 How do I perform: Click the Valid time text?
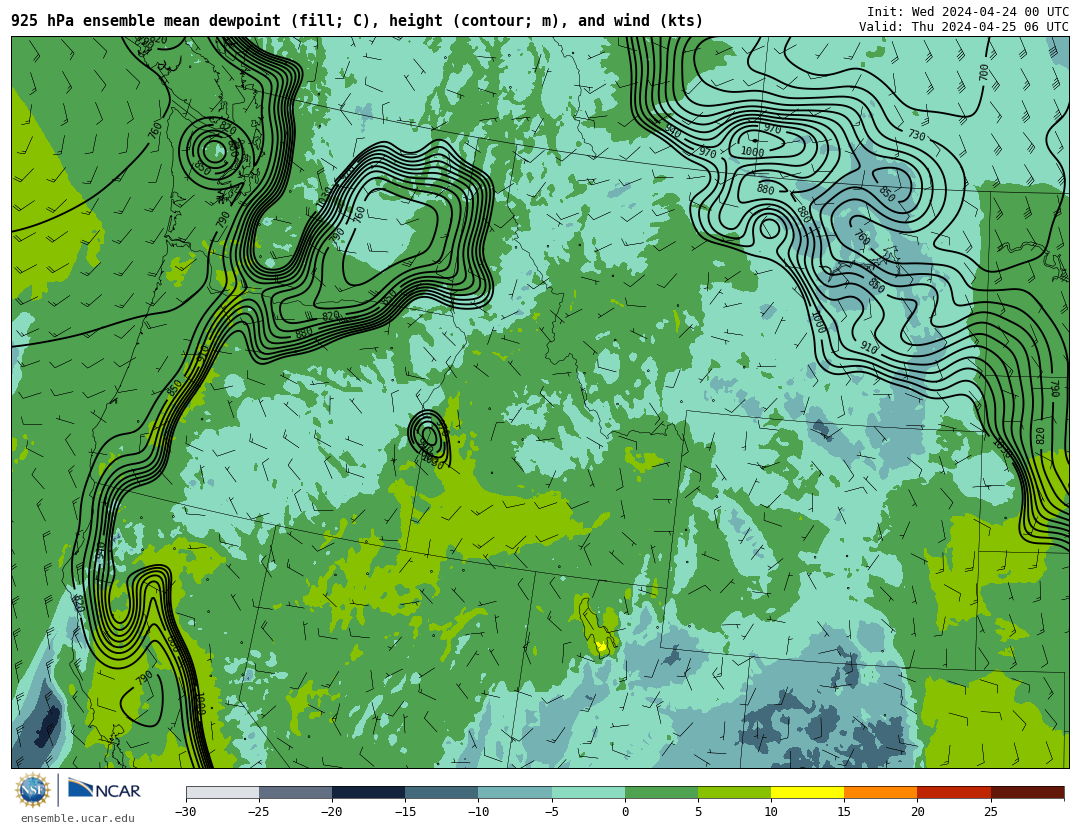click(964, 26)
